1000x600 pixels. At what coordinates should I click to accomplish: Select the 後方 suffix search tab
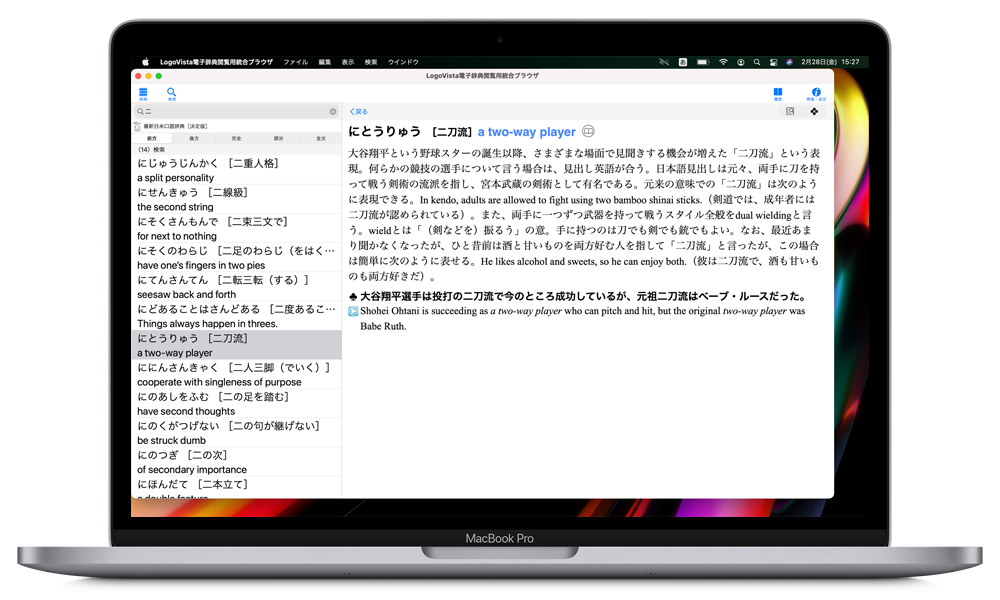(194, 138)
